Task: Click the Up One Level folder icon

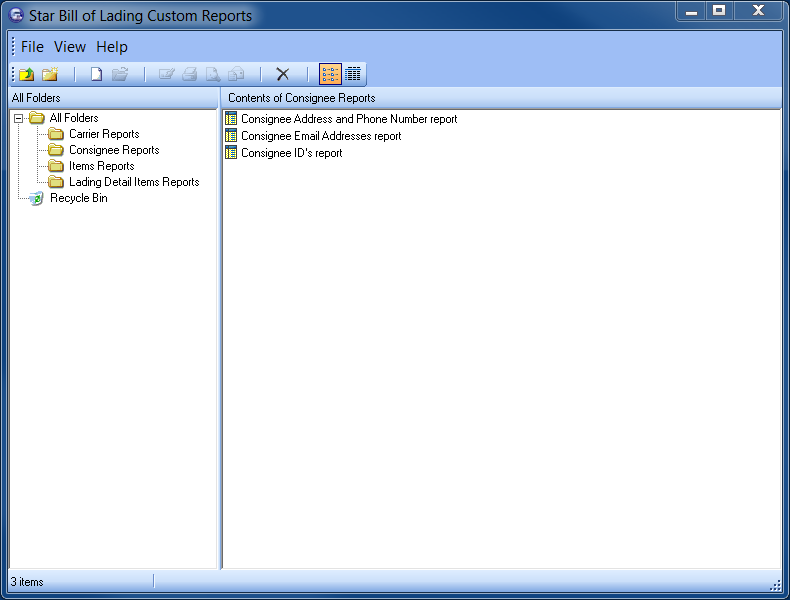Action: [x=26, y=75]
